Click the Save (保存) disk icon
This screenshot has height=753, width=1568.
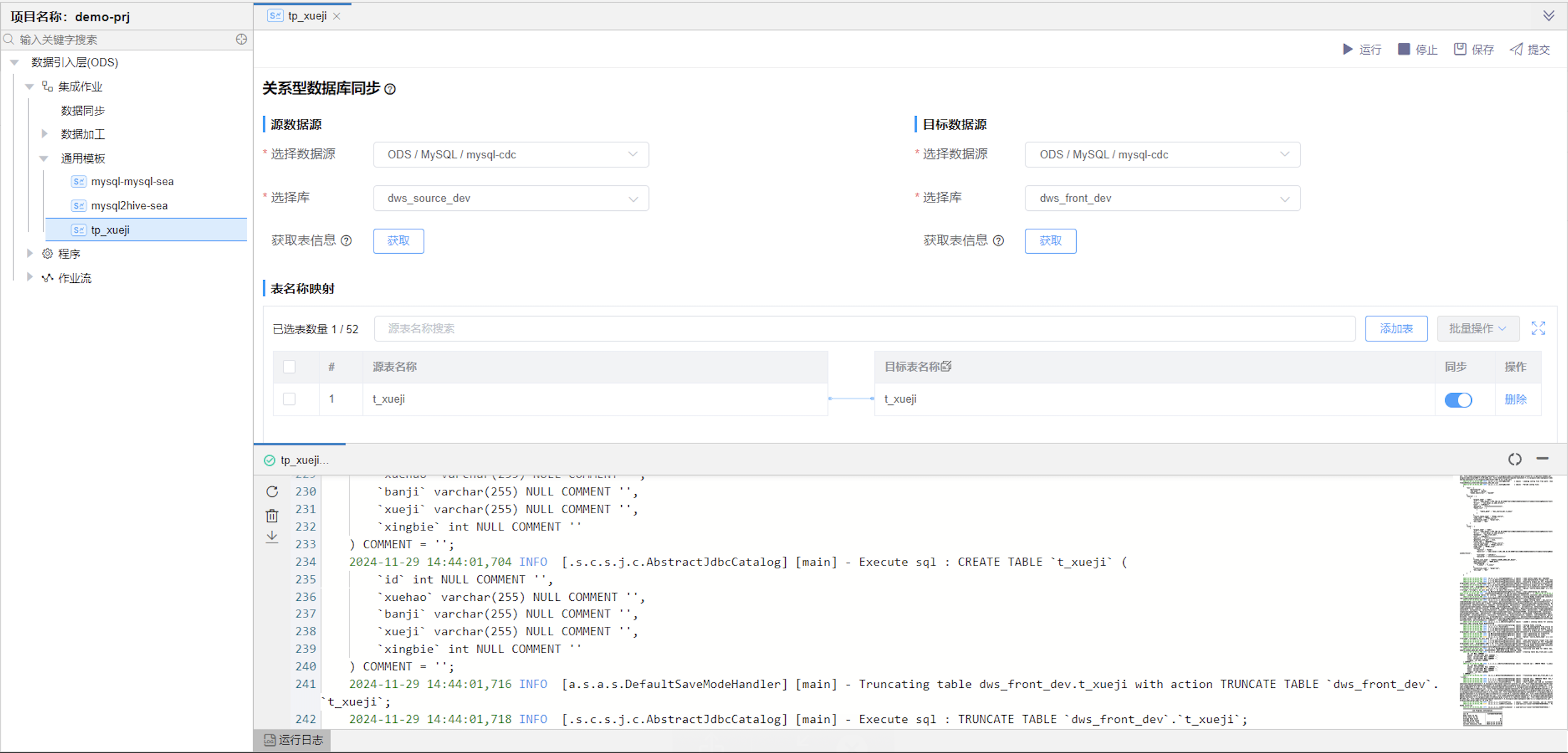click(1460, 49)
